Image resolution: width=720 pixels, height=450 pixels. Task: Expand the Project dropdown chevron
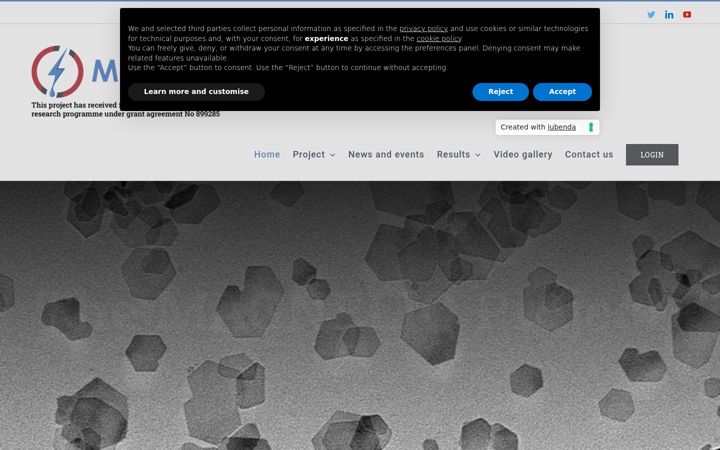pos(332,155)
